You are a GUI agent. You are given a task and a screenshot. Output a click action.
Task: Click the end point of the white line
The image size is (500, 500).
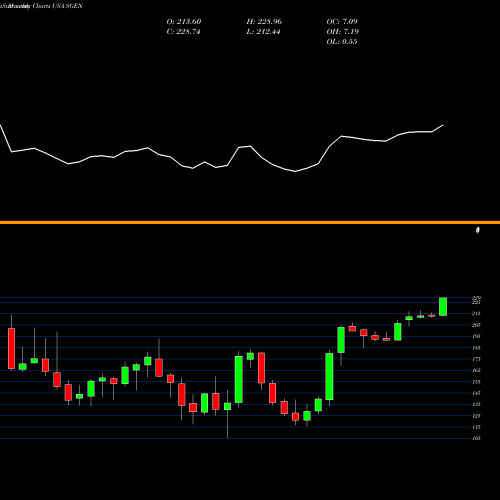pos(443,125)
